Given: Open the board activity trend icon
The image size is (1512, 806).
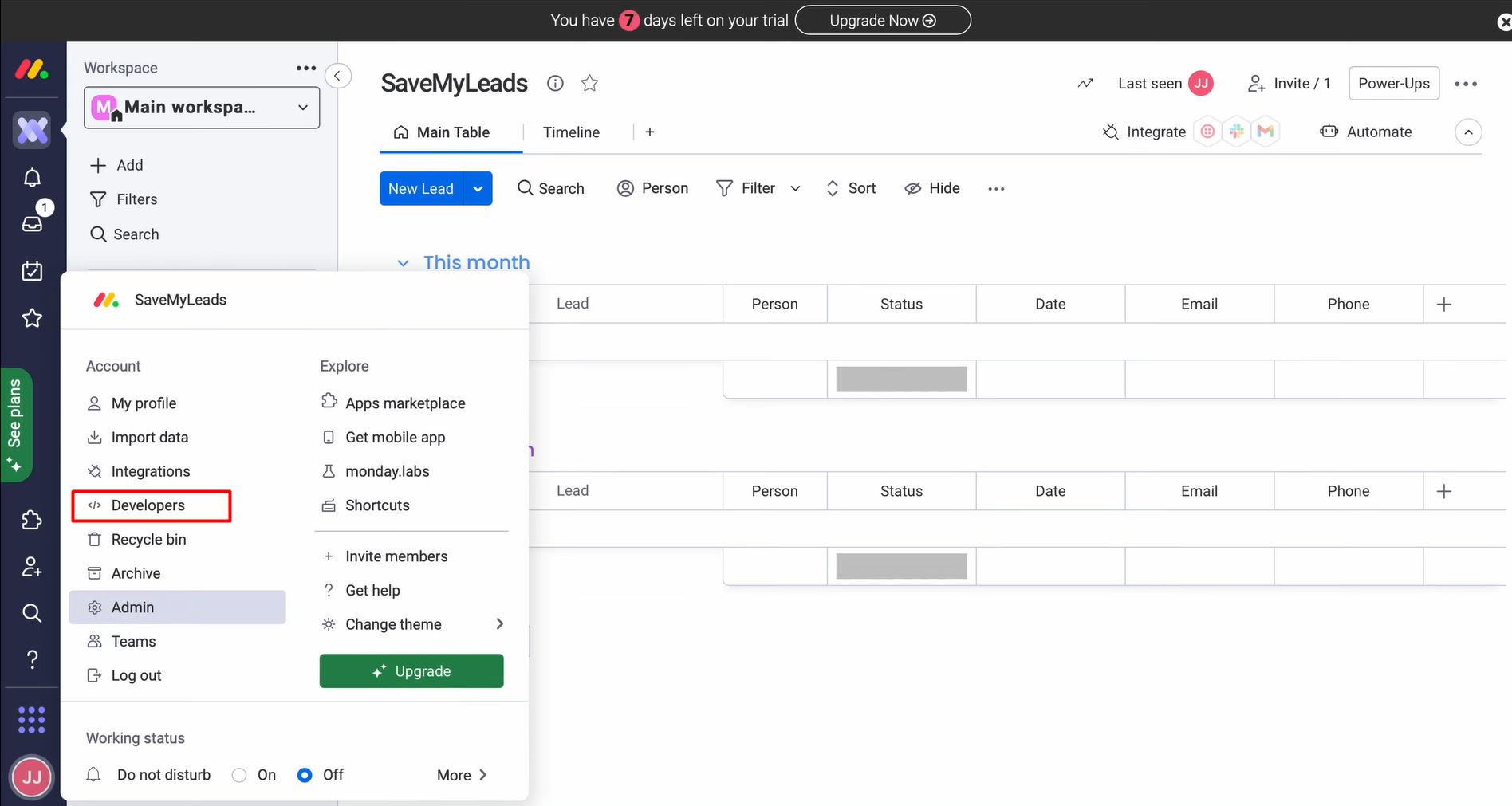Looking at the screenshot, I should coord(1085,84).
